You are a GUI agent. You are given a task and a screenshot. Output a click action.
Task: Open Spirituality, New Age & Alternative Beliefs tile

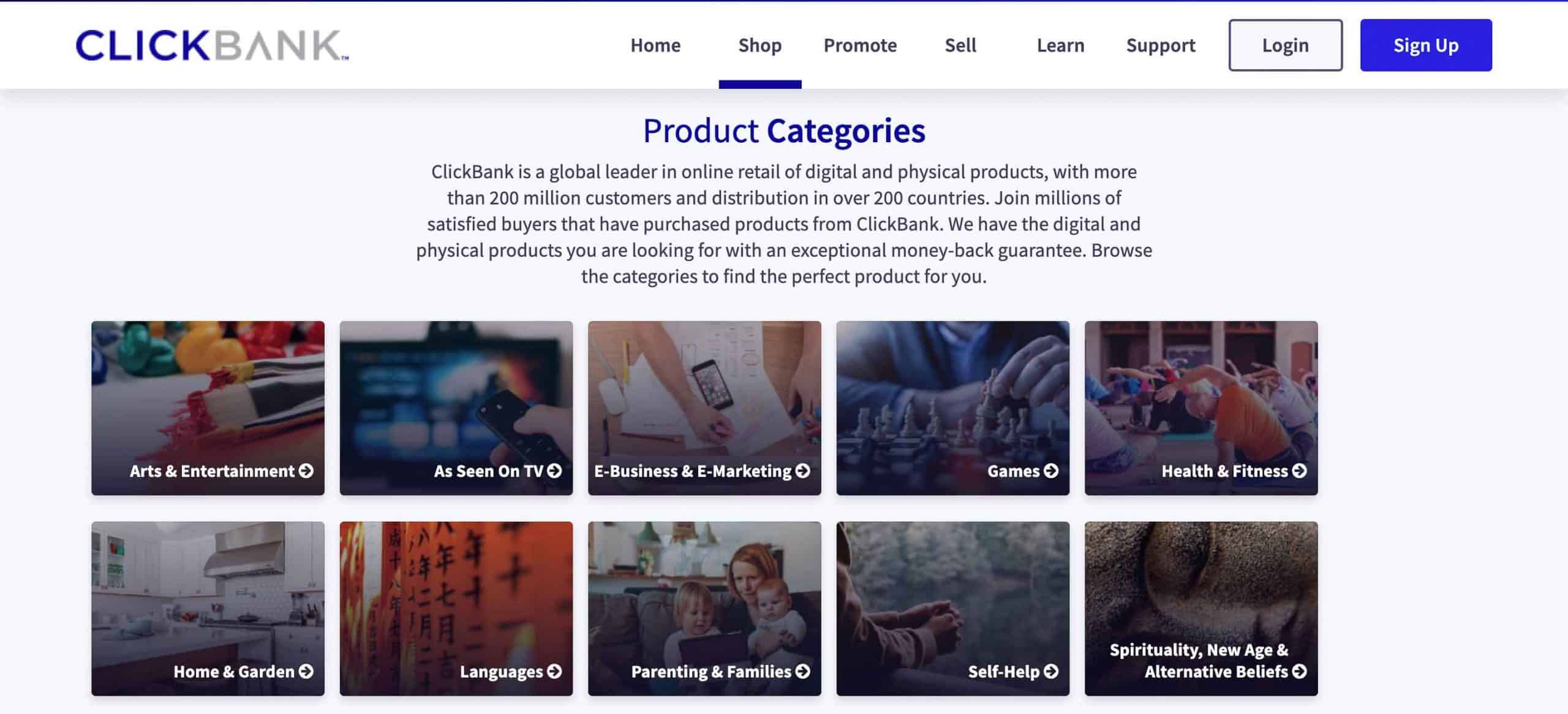[1201, 609]
